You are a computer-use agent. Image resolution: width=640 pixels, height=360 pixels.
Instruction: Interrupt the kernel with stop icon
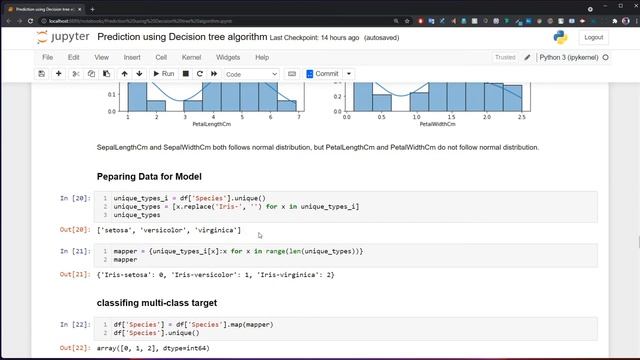(x=185, y=74)
